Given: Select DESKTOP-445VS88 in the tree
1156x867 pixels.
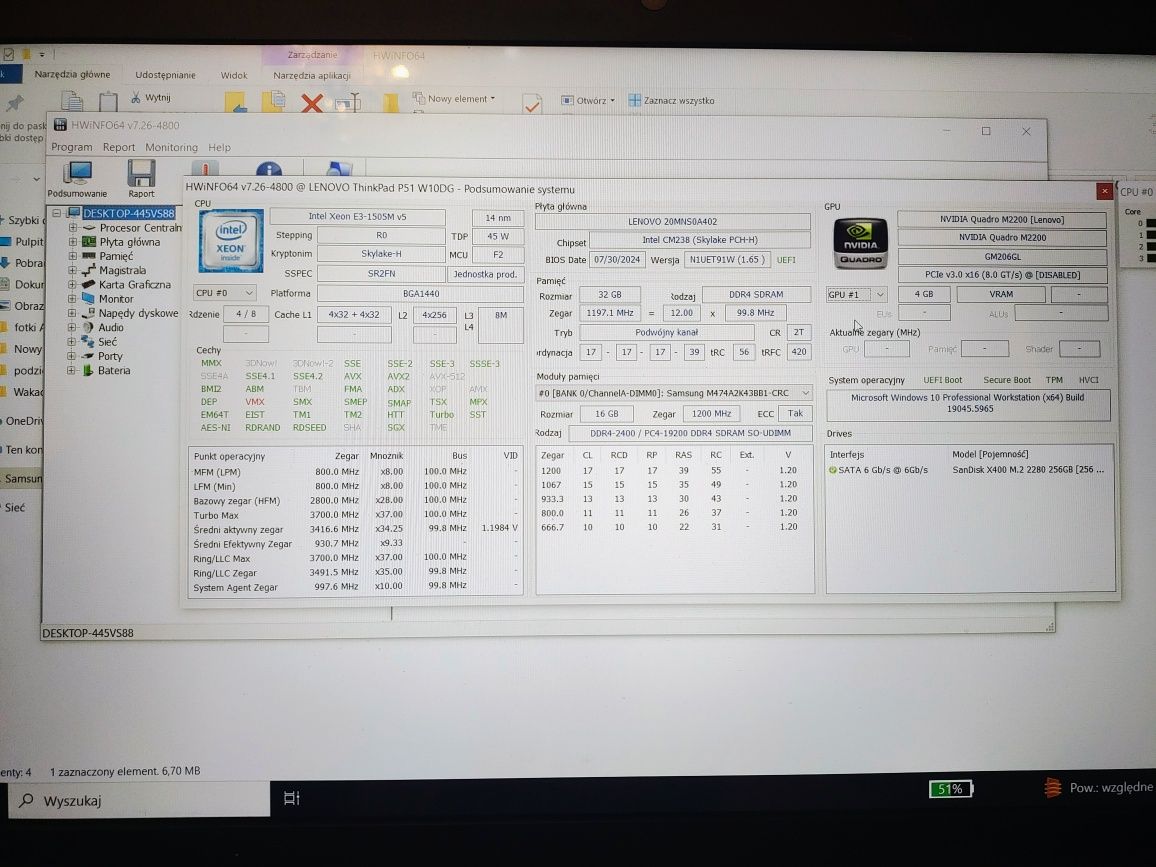Looking at the screenshot, I should point(129,213).
